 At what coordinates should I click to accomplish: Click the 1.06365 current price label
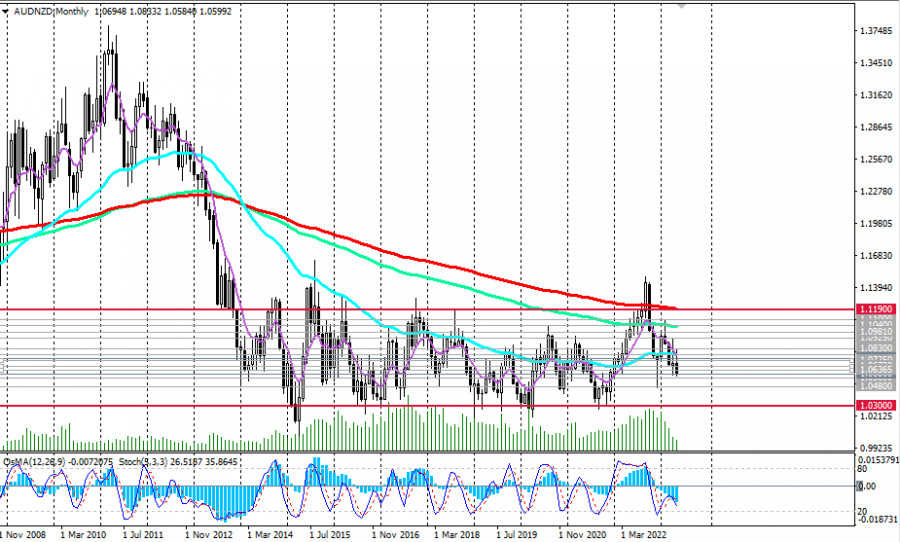coord(874,369)
